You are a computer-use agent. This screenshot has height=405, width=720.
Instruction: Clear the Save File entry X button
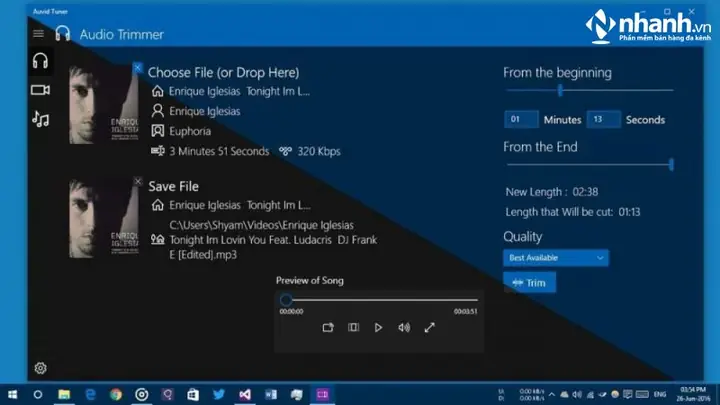pyautogui.click(x=138, y=181)
